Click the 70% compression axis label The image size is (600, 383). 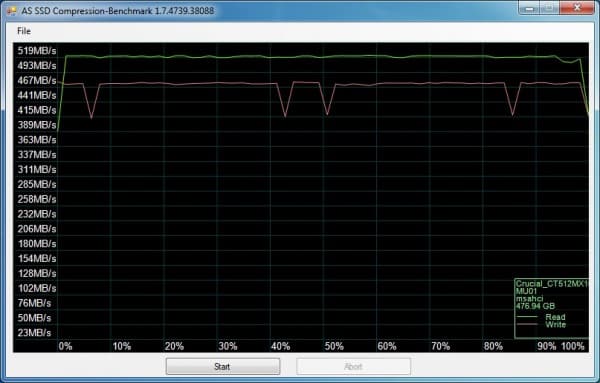coord(440,347)
